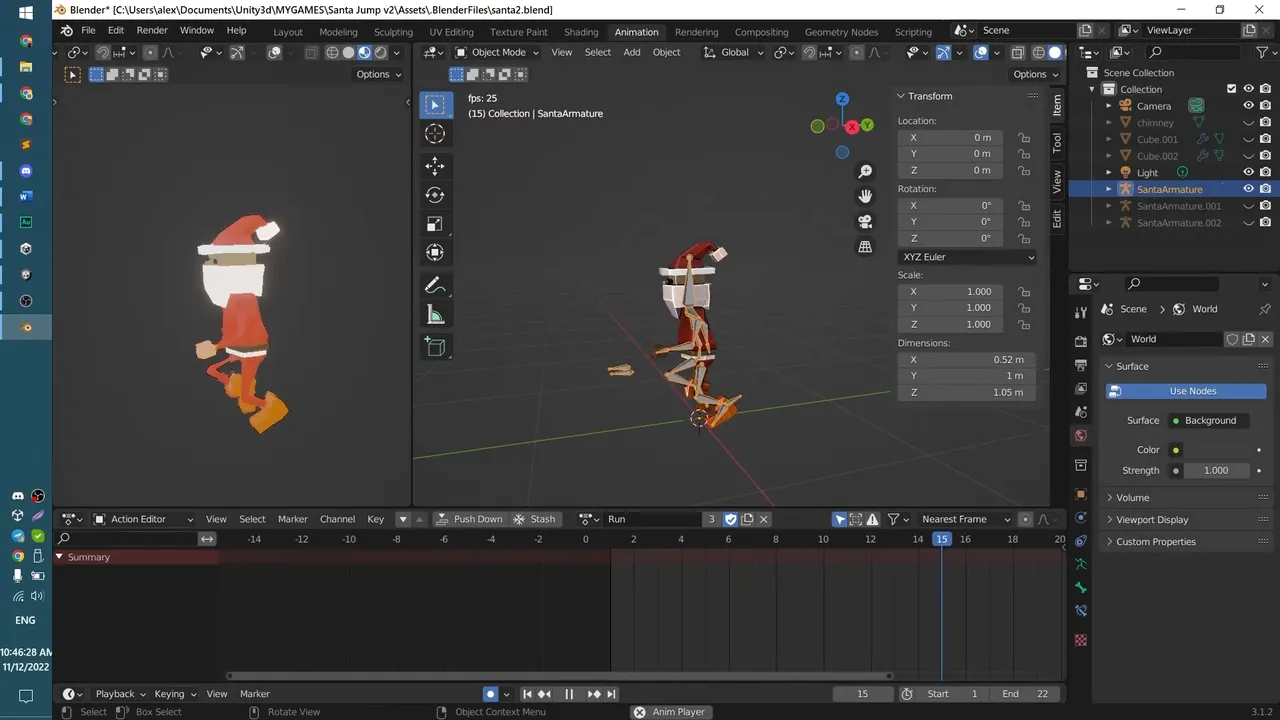Open the Global orientation dropdown

coord(735,52)
